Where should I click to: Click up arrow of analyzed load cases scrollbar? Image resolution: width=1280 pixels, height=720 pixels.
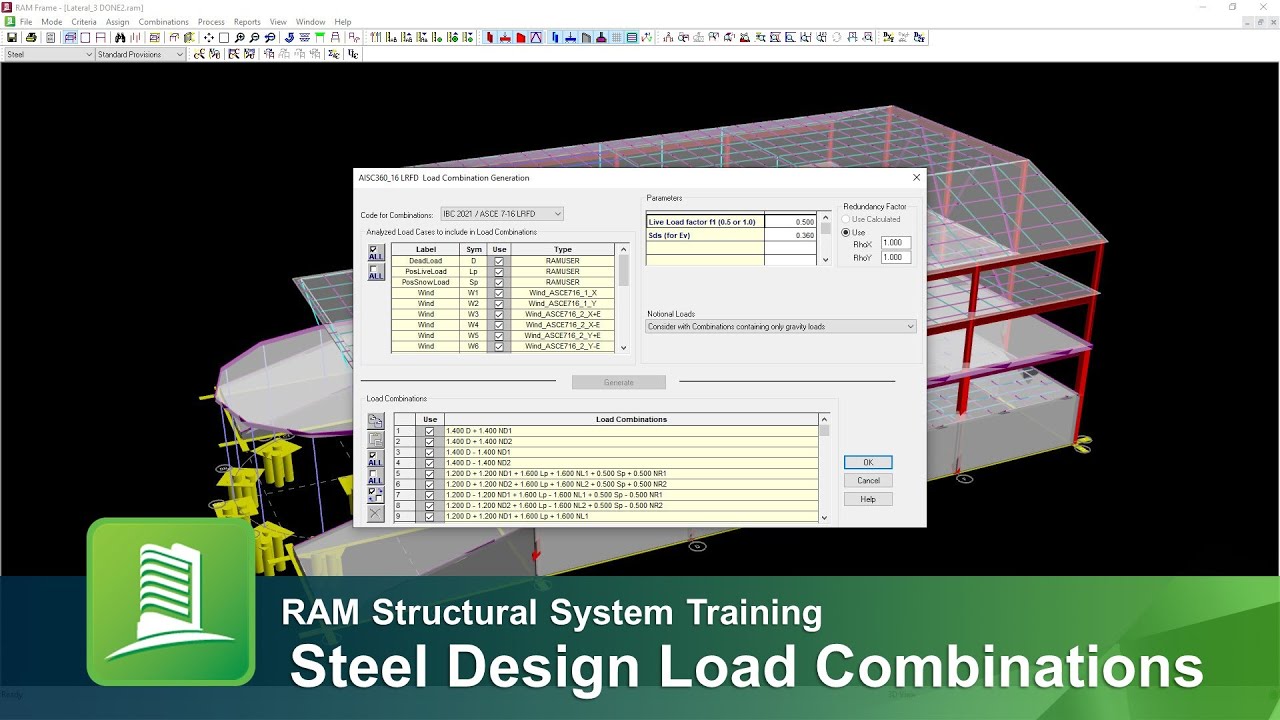[624, 249]
